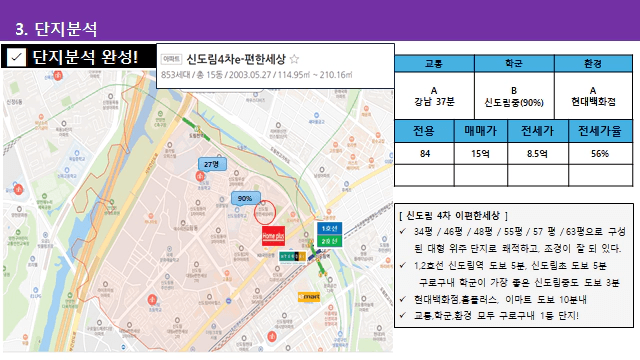
Task: Click the cell showing 현대백화점
Action: coord(593,96)
